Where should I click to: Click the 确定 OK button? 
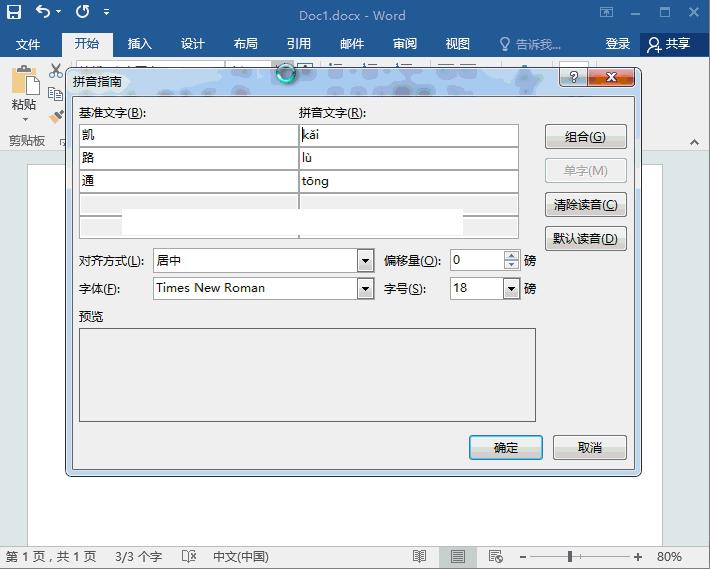click(505, 447)
